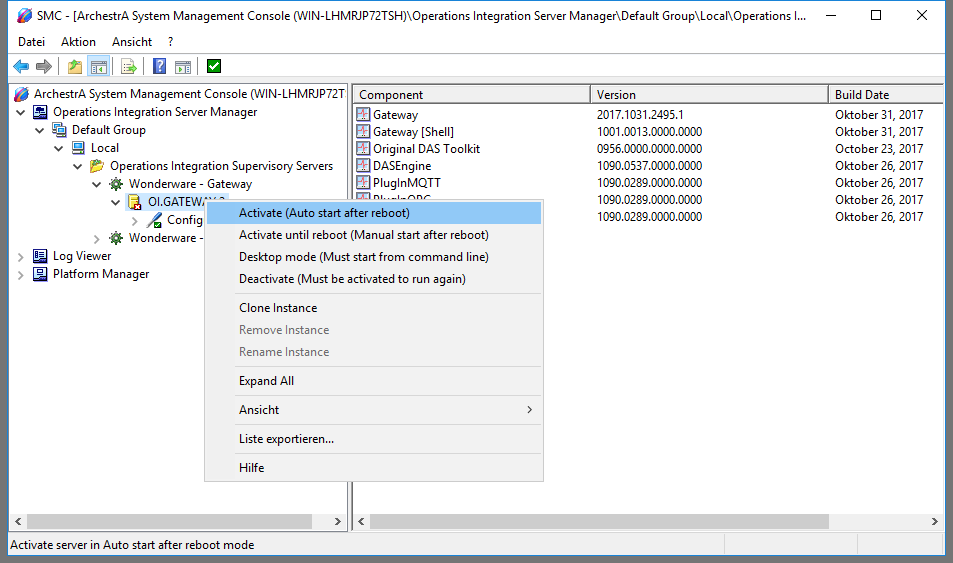Click the Export List toolbar icon
This screenshot has width=953, height=563.
click(128, 67)
